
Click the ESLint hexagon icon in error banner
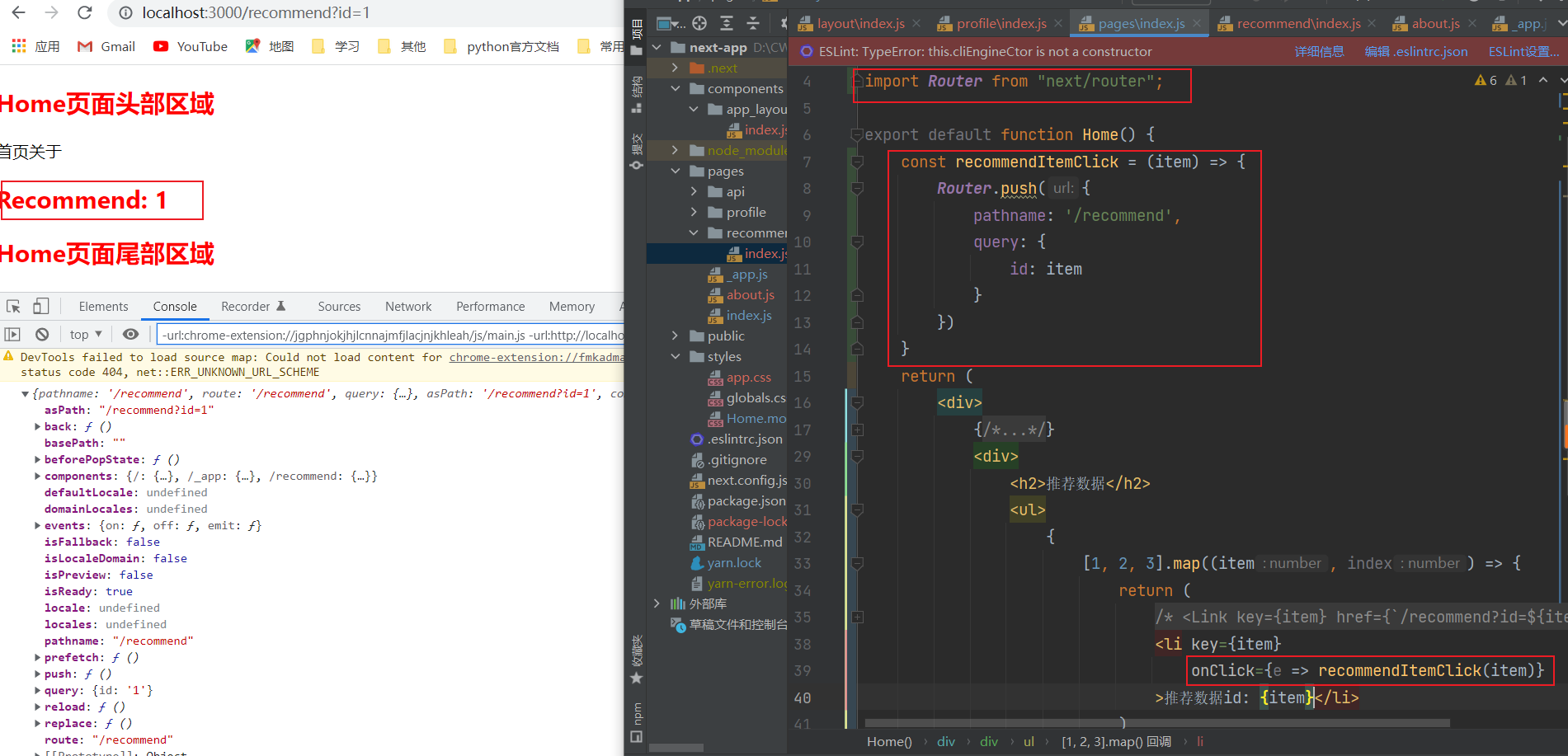pyautogui.click(x=807, y=51)
